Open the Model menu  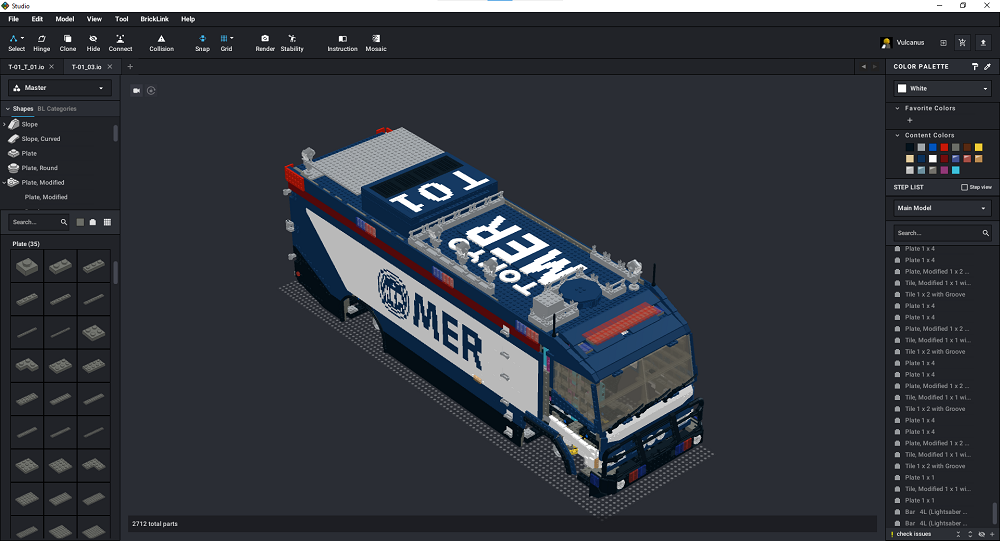coord(64,19)
